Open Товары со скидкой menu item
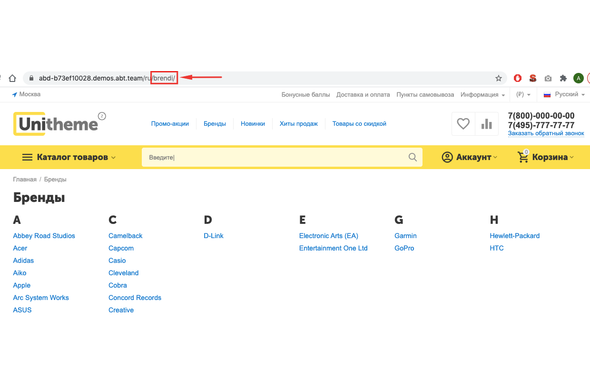 [359, 123]
